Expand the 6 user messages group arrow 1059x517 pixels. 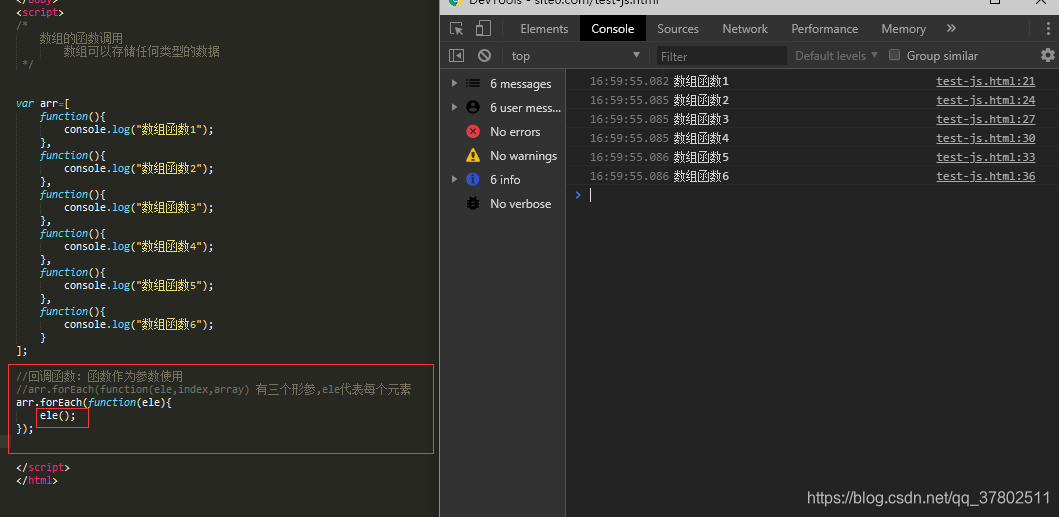coord(455,107)
